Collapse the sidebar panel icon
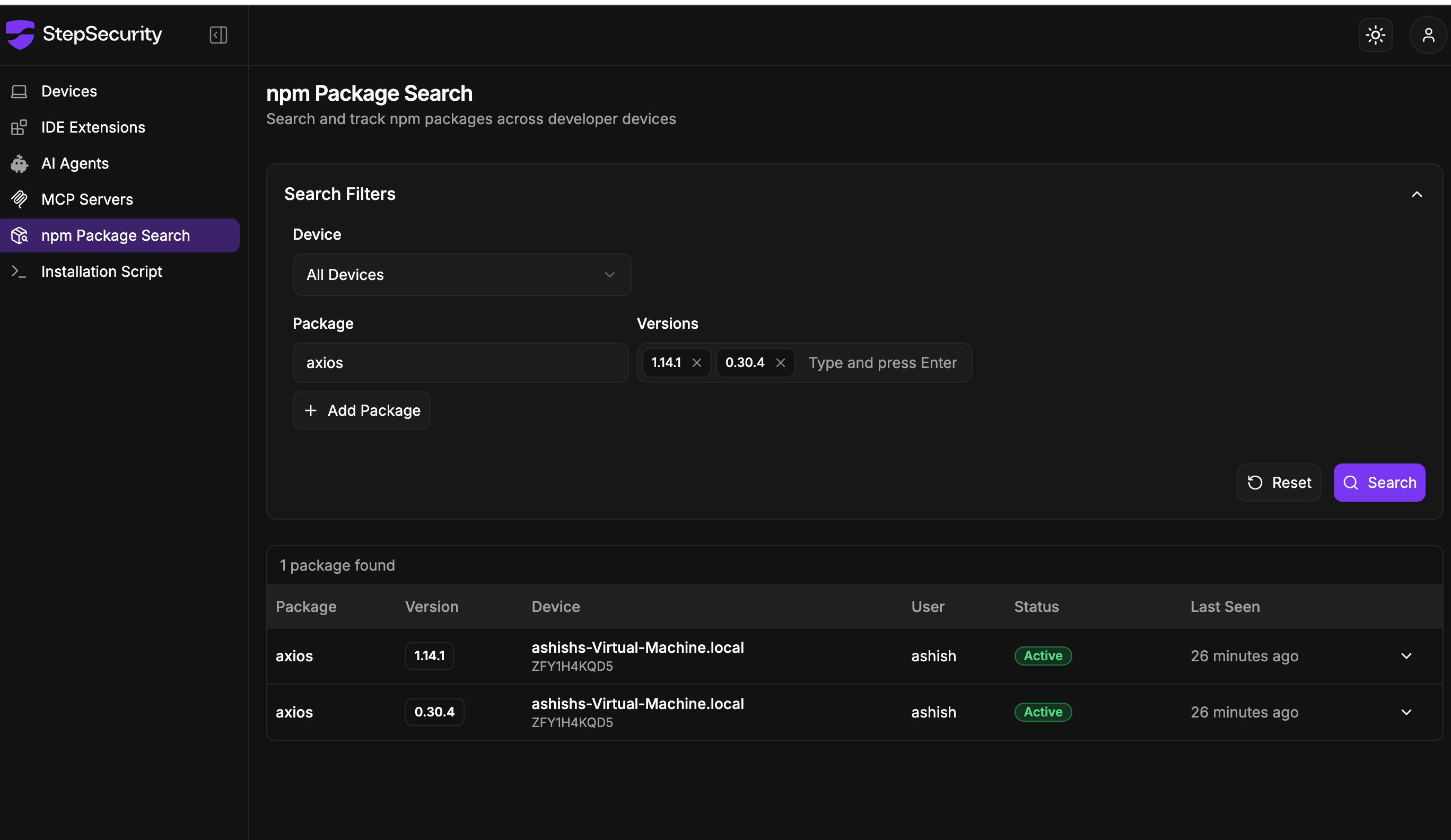 pyautogui.click(x=218, y=35)
